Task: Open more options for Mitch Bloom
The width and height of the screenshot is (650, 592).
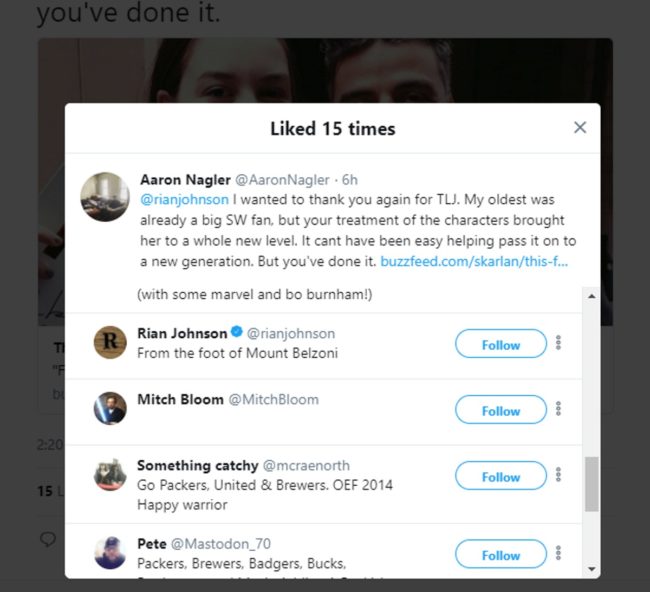Action: pyautogui.click(x=558, y=409)
